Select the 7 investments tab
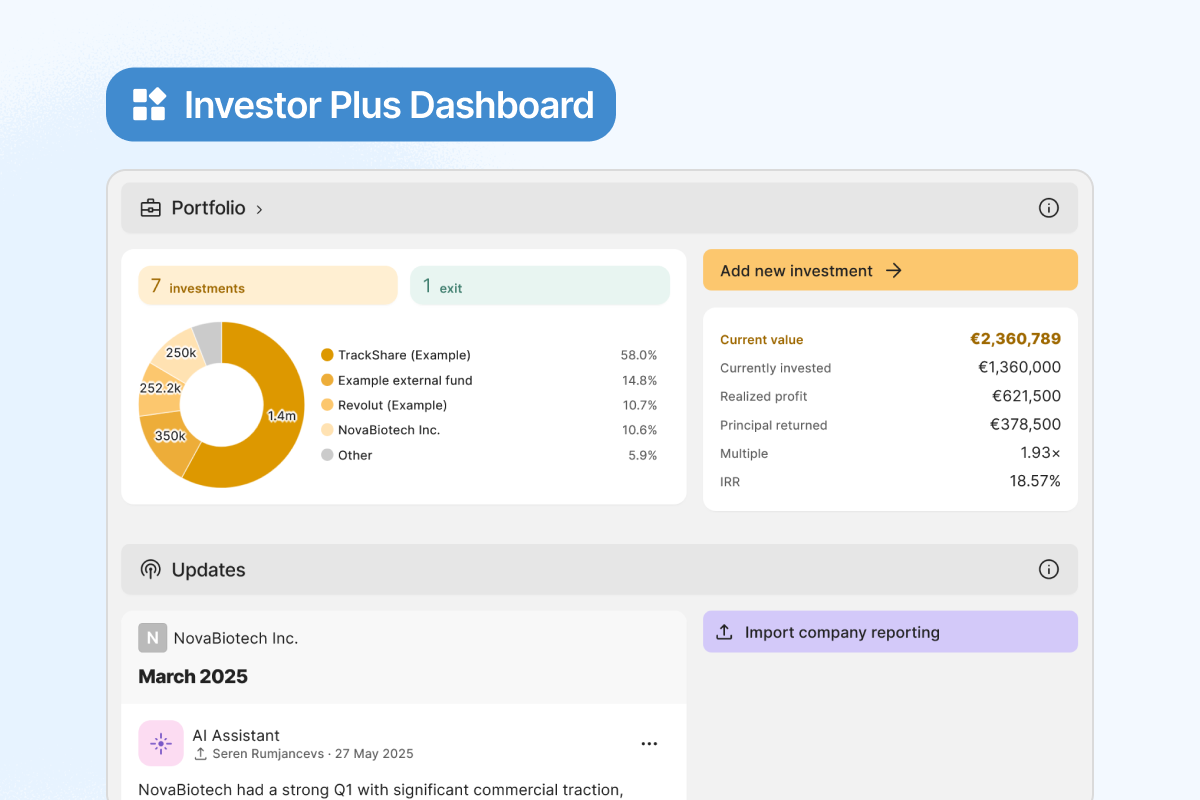1200x800 pixels. pyautogui.click(x=267, y=286)
